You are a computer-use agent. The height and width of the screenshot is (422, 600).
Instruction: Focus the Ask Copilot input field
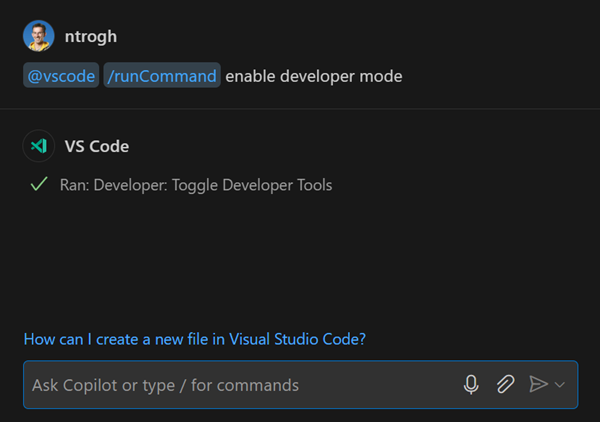[x=240, y=385]
